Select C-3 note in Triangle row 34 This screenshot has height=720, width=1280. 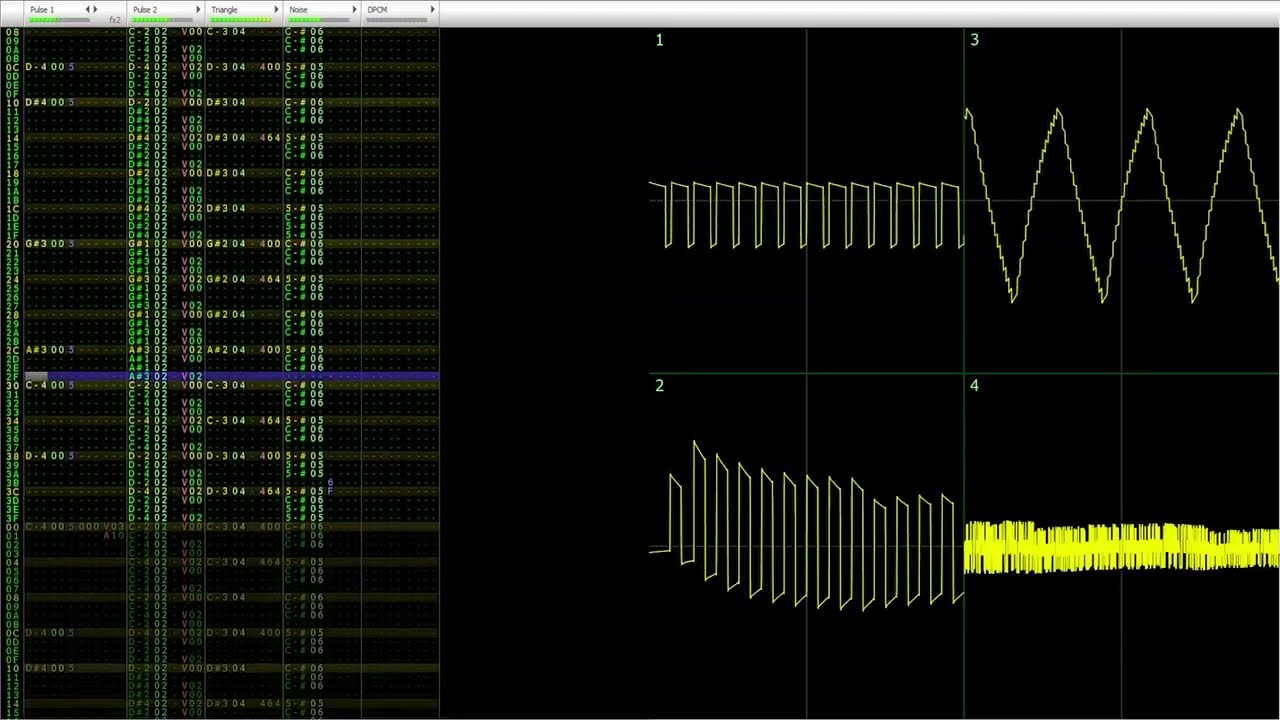coord(216,421)
